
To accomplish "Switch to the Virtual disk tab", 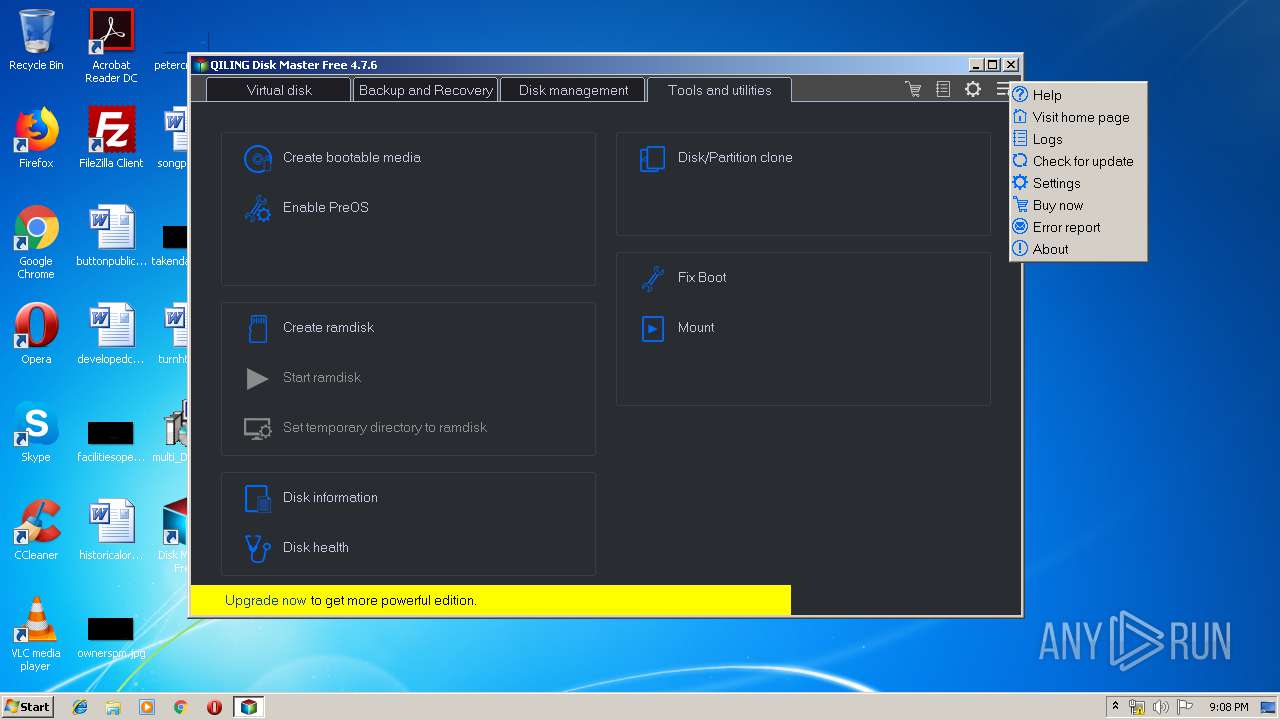I will coord(279,90).
